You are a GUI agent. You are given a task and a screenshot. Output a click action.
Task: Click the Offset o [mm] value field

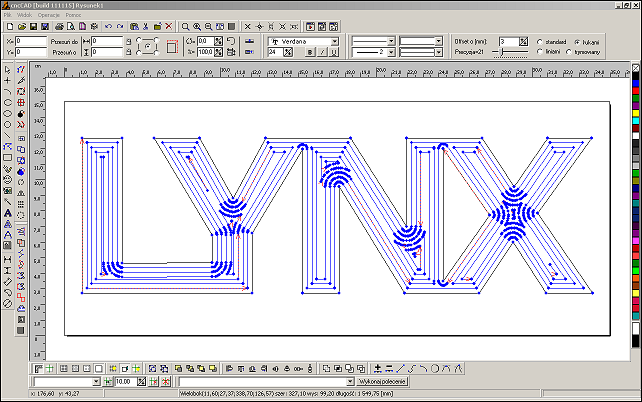[x=509, y=42]
